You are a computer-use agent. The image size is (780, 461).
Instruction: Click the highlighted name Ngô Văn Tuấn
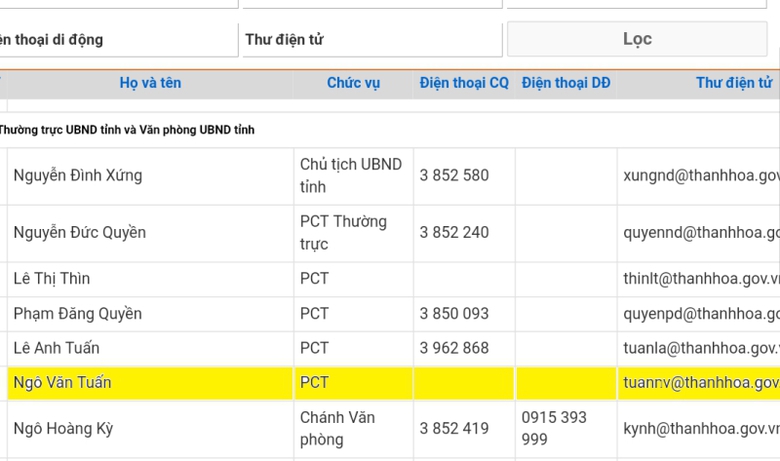62,383
